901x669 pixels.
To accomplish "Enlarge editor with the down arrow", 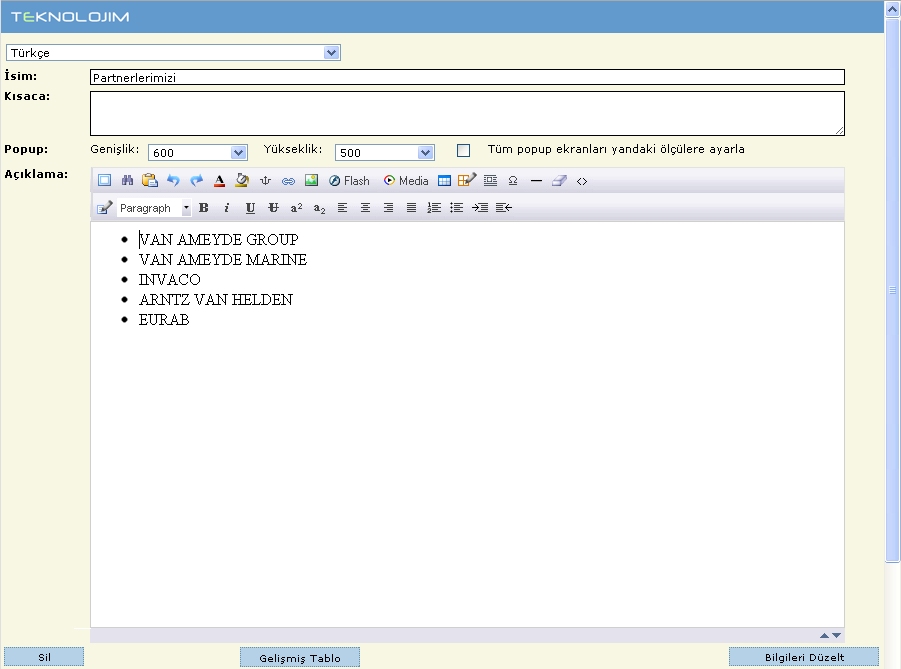I will point(837,635).
